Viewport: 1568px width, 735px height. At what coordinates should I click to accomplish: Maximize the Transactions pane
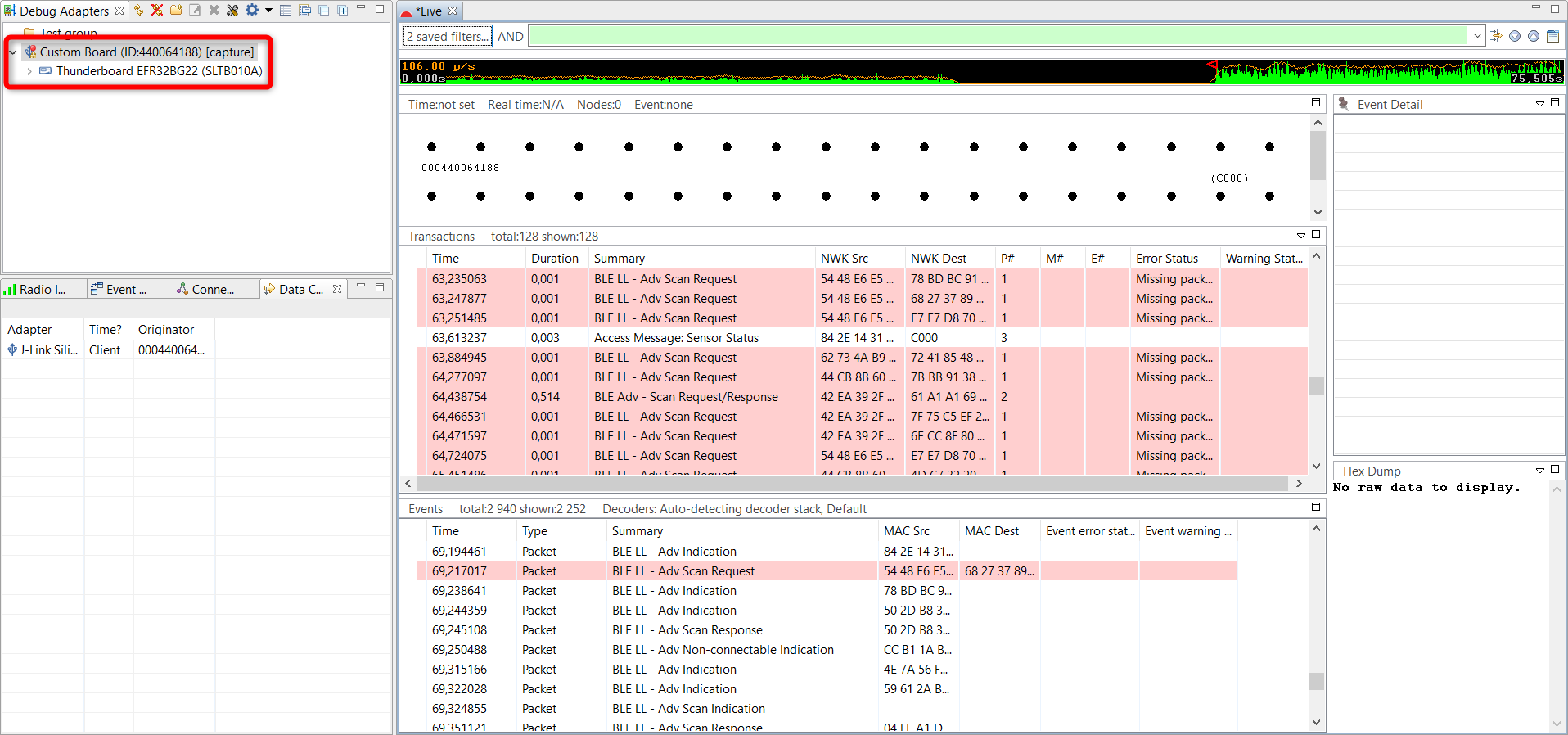pos(1316,234)
